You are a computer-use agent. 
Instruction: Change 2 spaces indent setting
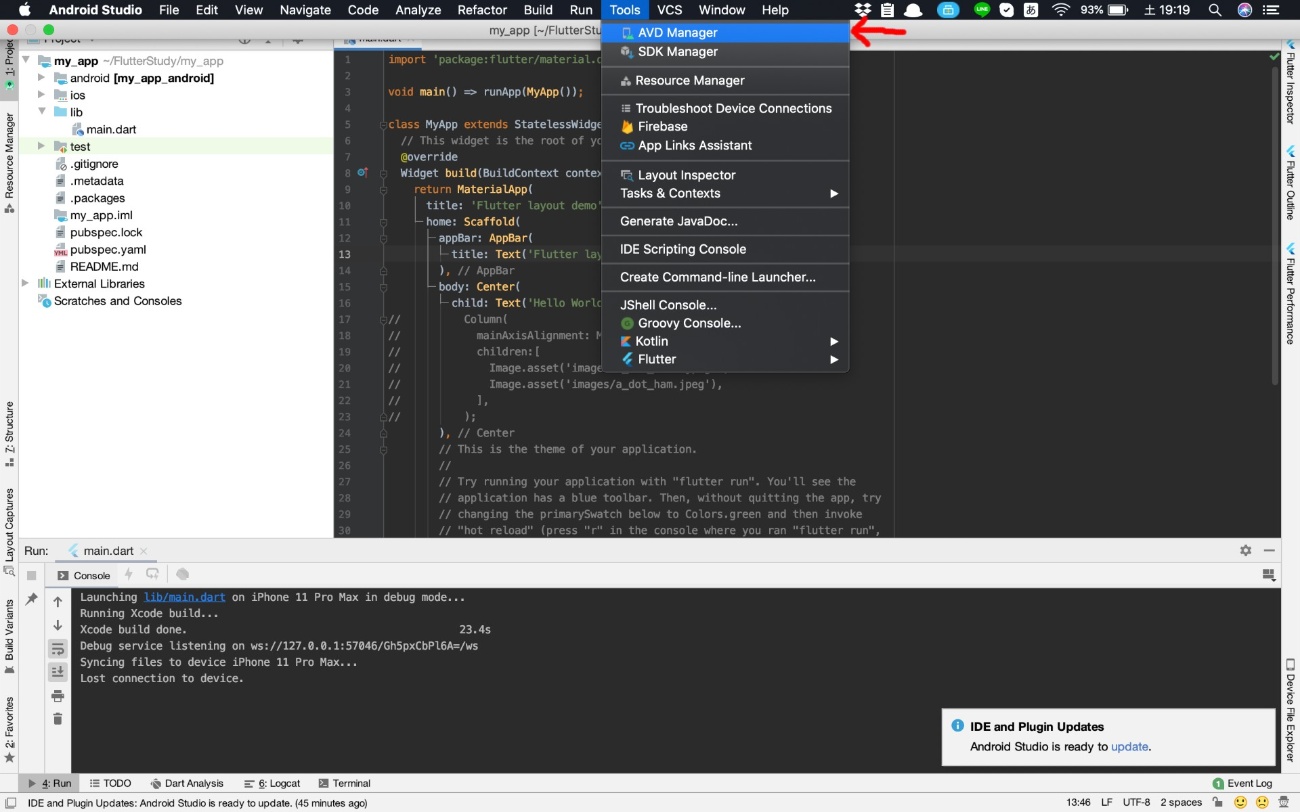pos(1181,802)
